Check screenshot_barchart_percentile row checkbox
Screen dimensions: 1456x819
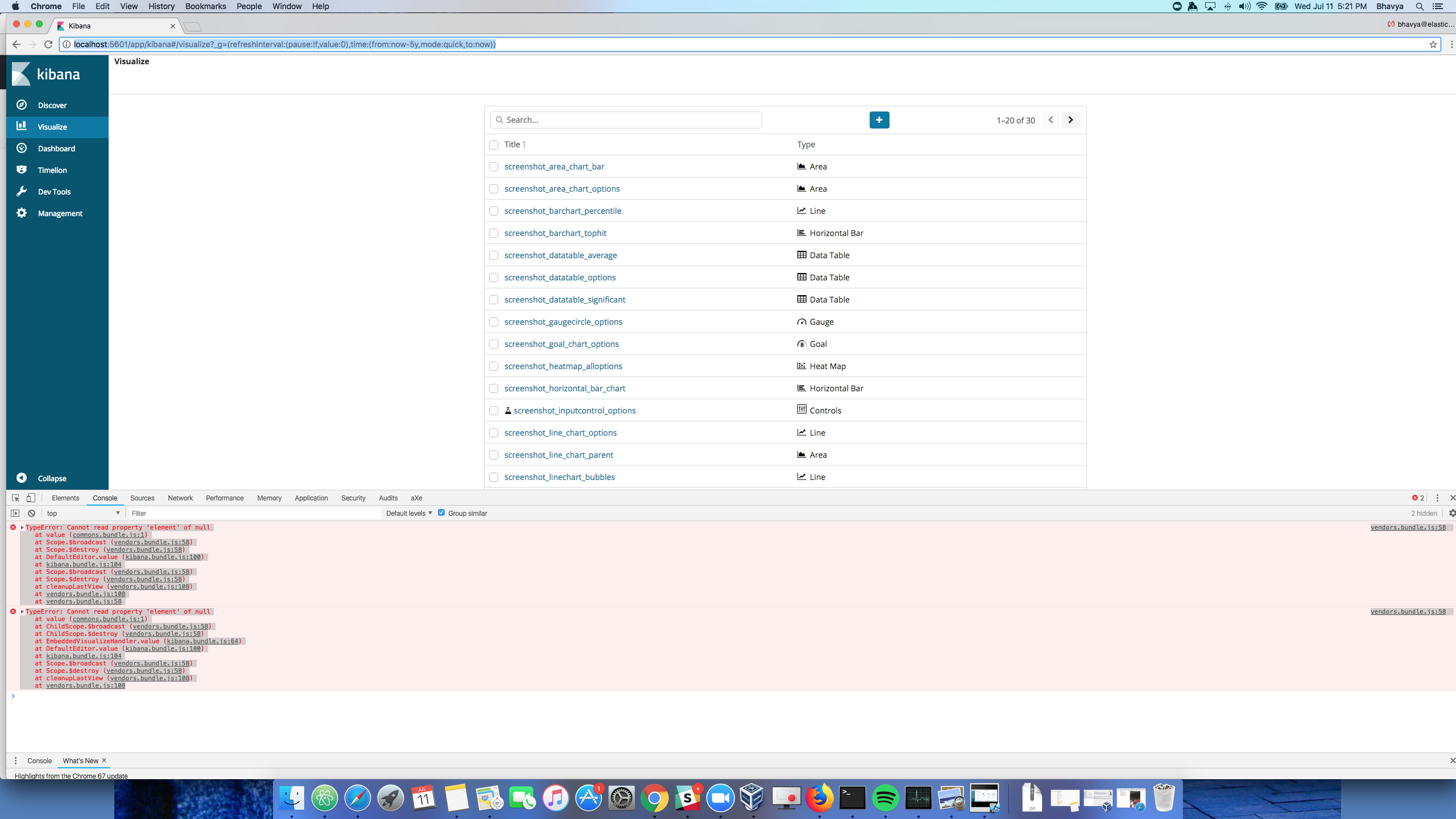point(494,211)
